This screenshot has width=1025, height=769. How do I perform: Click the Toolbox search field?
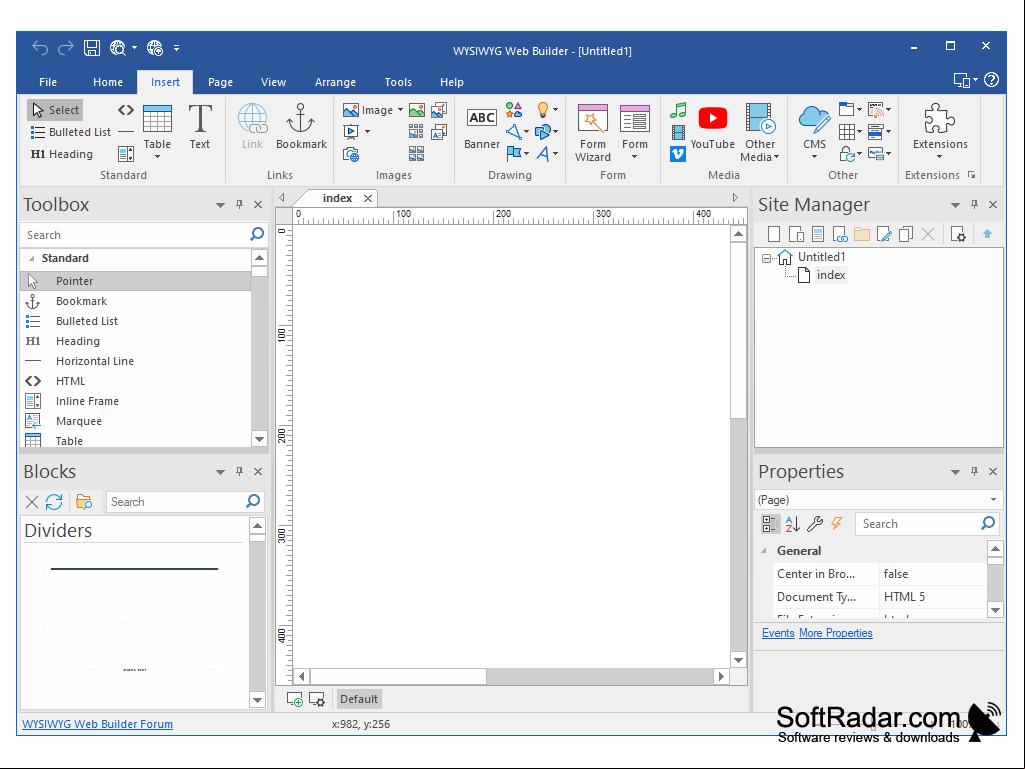[135, 235]
